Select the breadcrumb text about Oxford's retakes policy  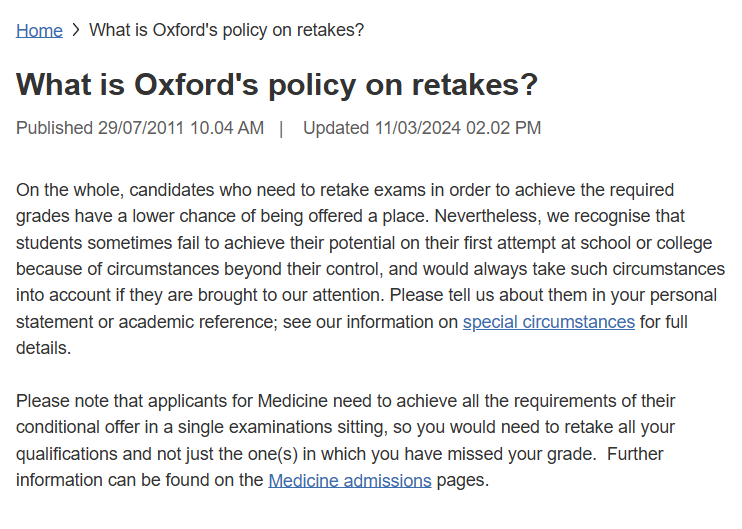pos(227,30)
